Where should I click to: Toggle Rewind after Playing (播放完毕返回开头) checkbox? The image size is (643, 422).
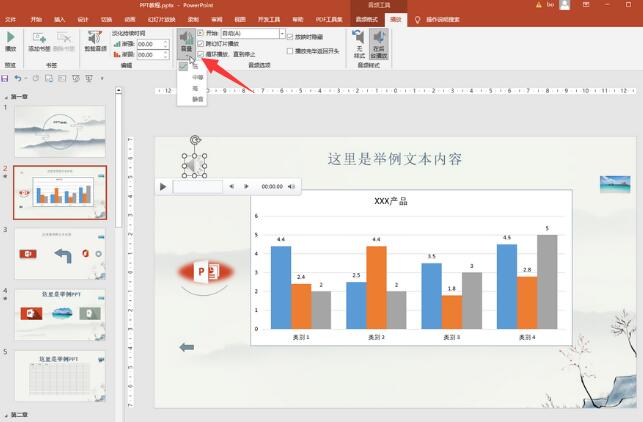pos(290,51)
